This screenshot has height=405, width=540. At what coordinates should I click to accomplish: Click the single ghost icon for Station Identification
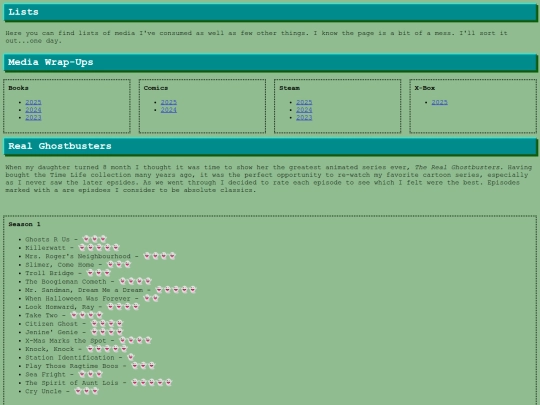tap(131, 357)
